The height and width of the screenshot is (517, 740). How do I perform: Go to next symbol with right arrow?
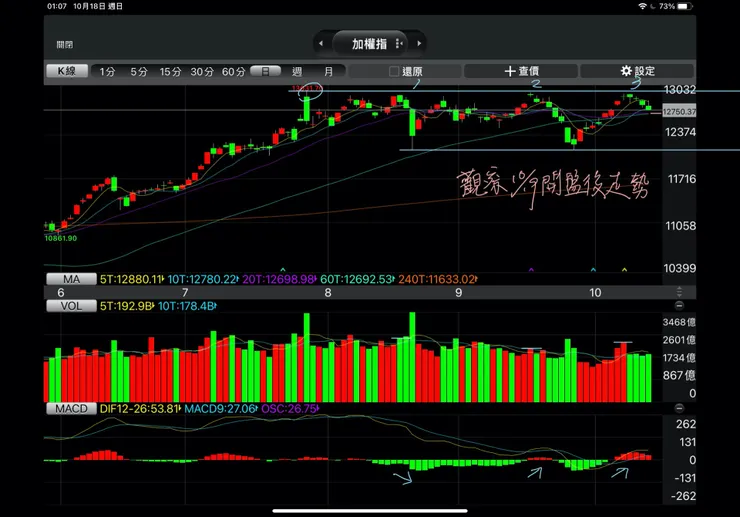pyautogui.click(x=419, y=43)
